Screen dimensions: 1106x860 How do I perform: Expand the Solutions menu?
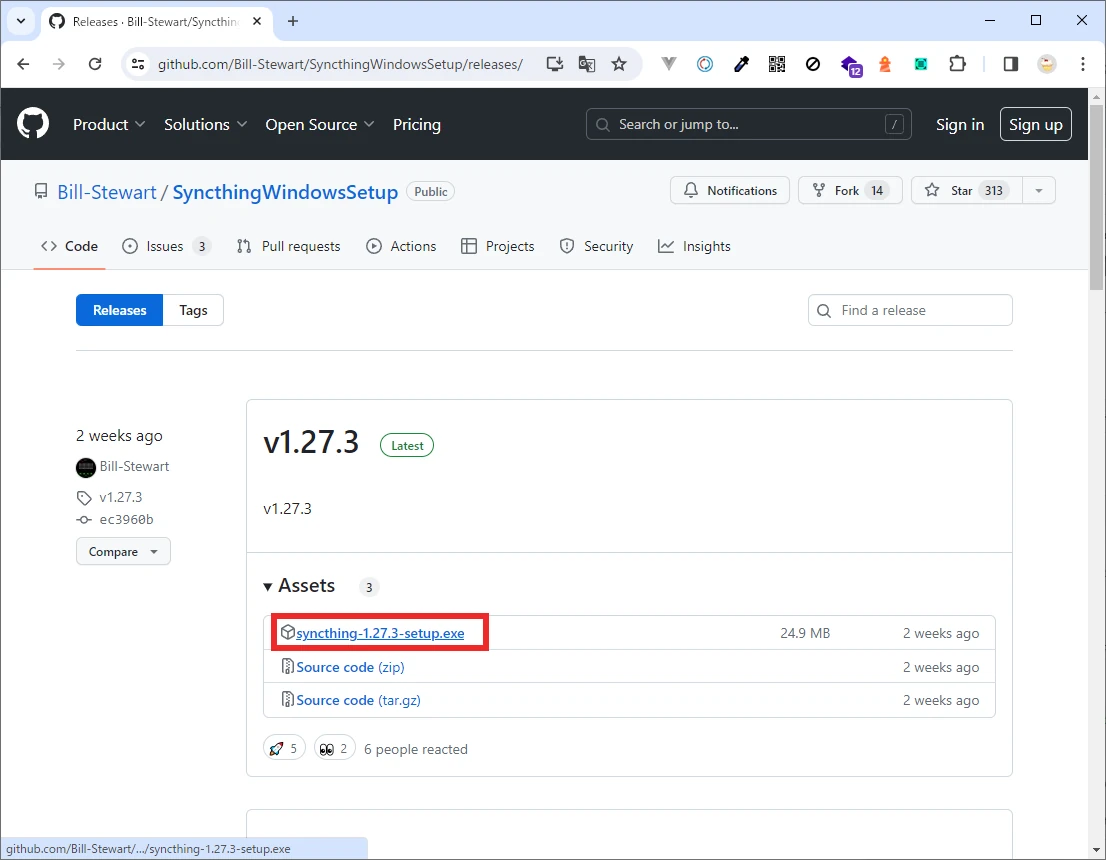[206, 124]
